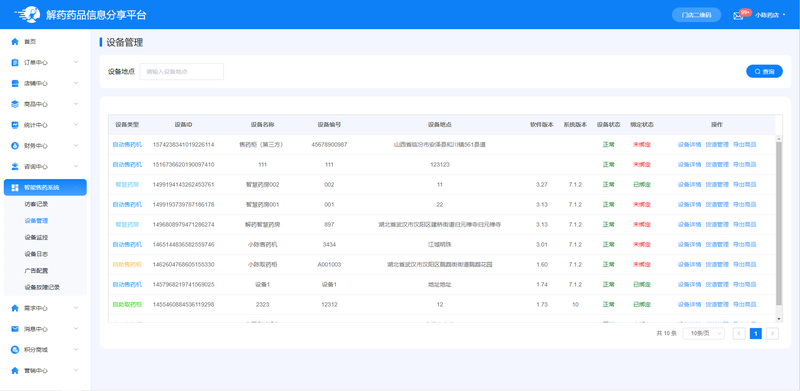Open the 10条/页 page size dropdown
The image size is (800, 391).
tap(704, 333)
